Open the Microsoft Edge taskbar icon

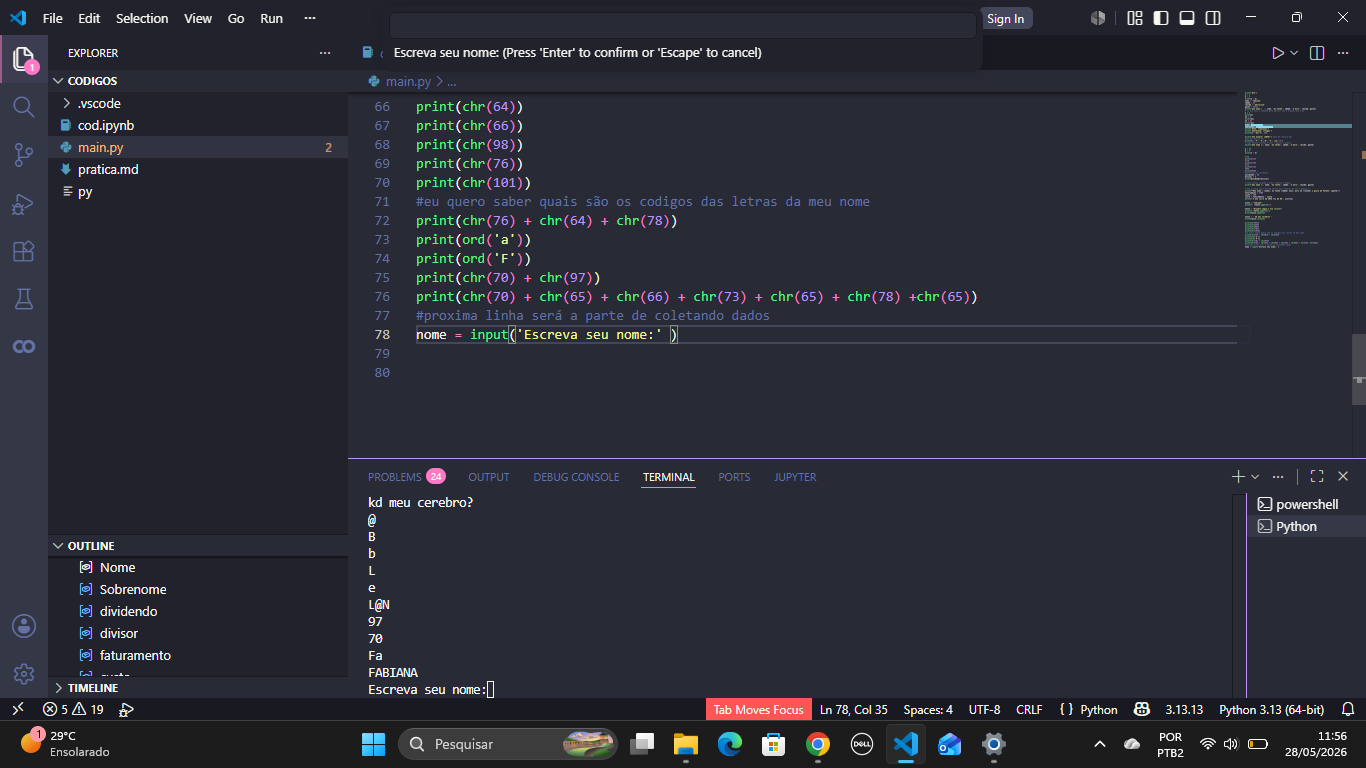coord(729,744)
